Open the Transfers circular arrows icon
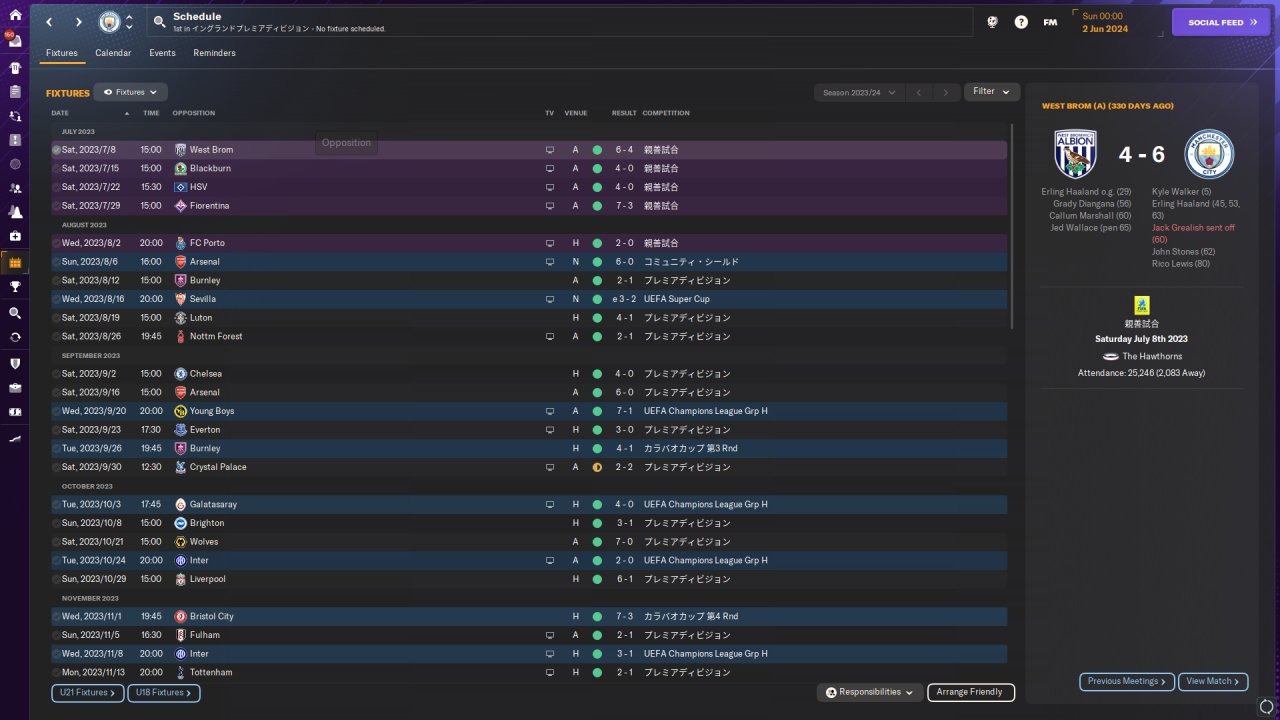 pyautogui.click(x=14, y=337)
